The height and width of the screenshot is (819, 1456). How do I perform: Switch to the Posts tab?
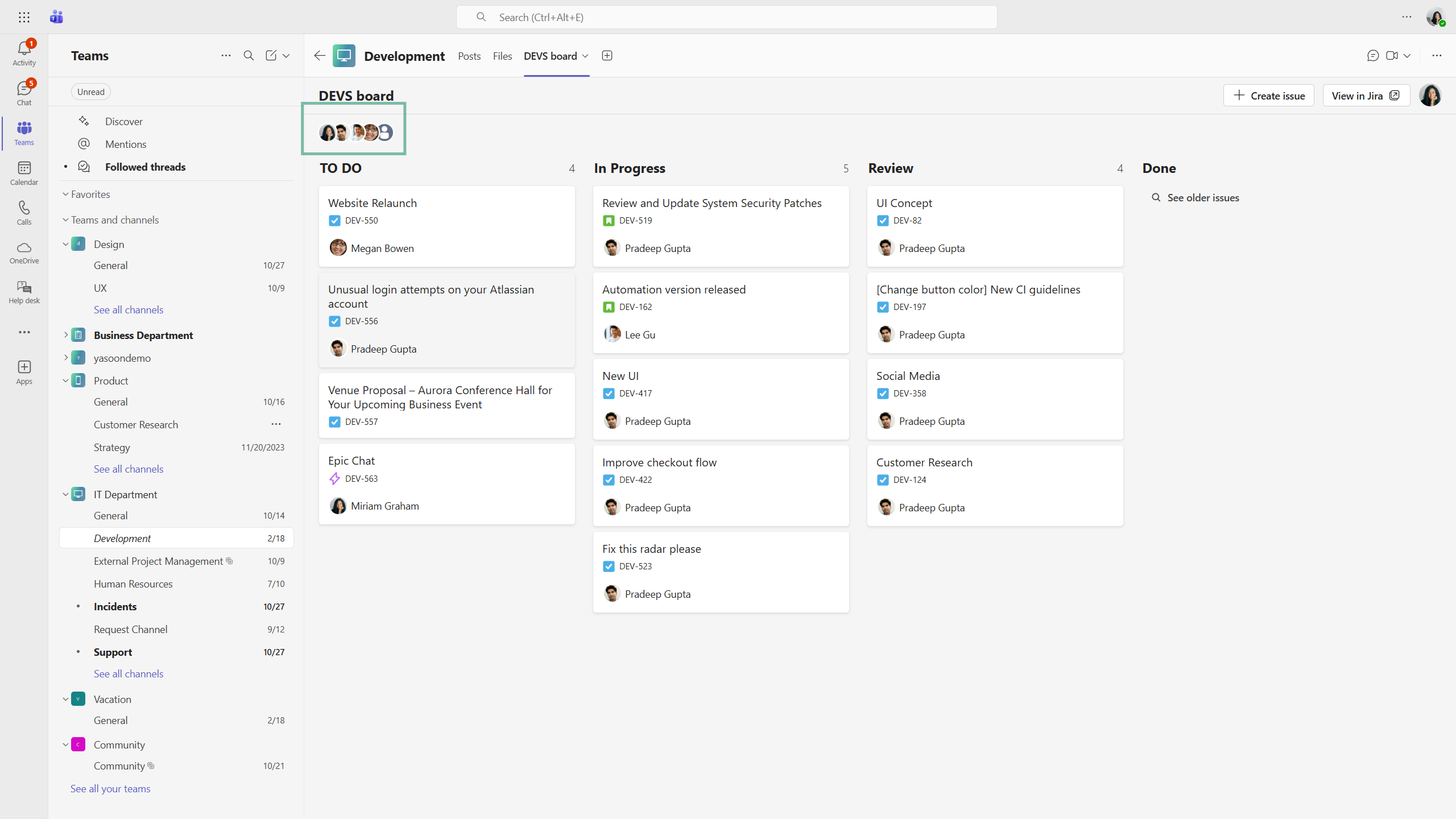(469, 56)
